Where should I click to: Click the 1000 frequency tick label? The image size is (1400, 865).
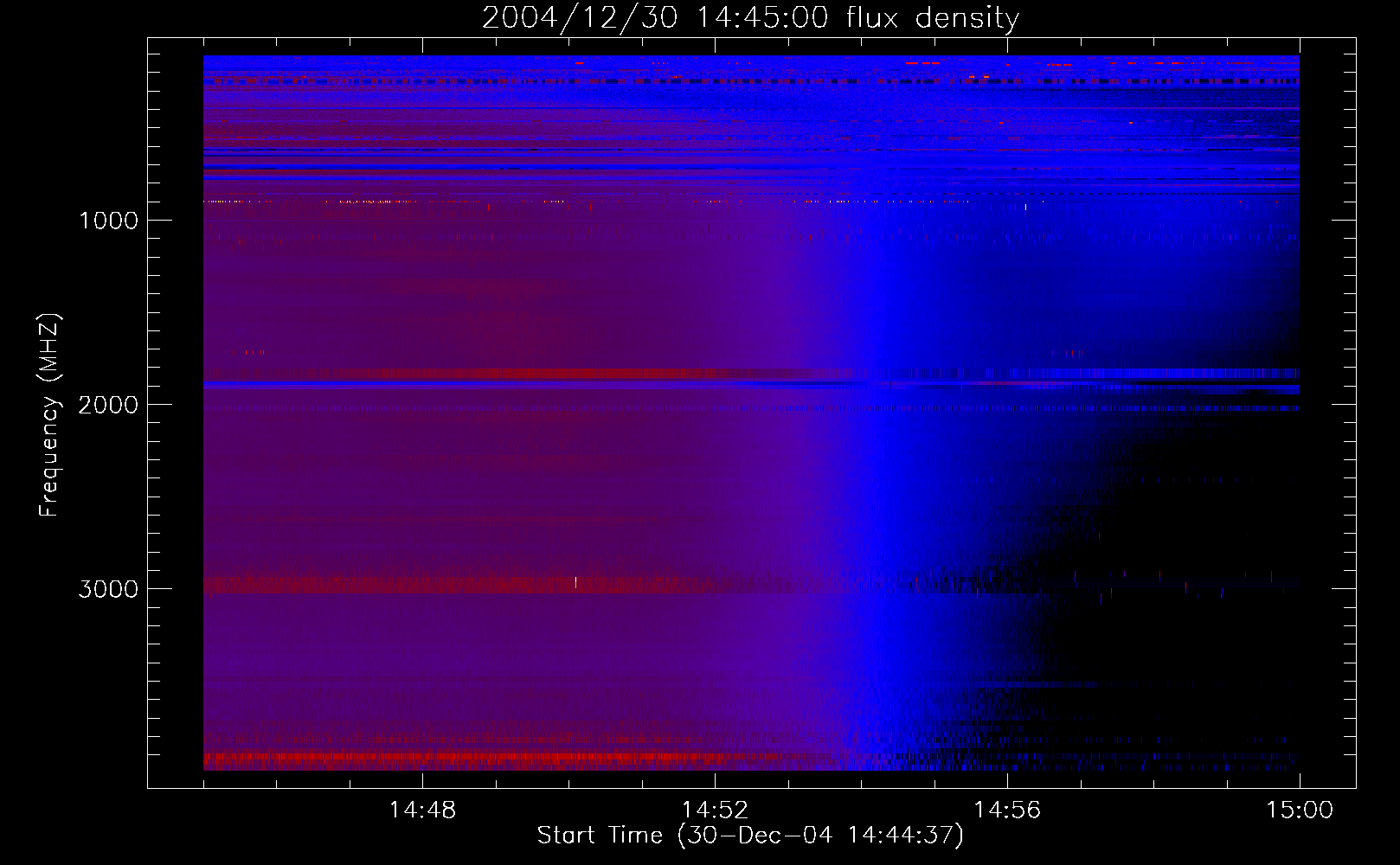tap(108, 221)
